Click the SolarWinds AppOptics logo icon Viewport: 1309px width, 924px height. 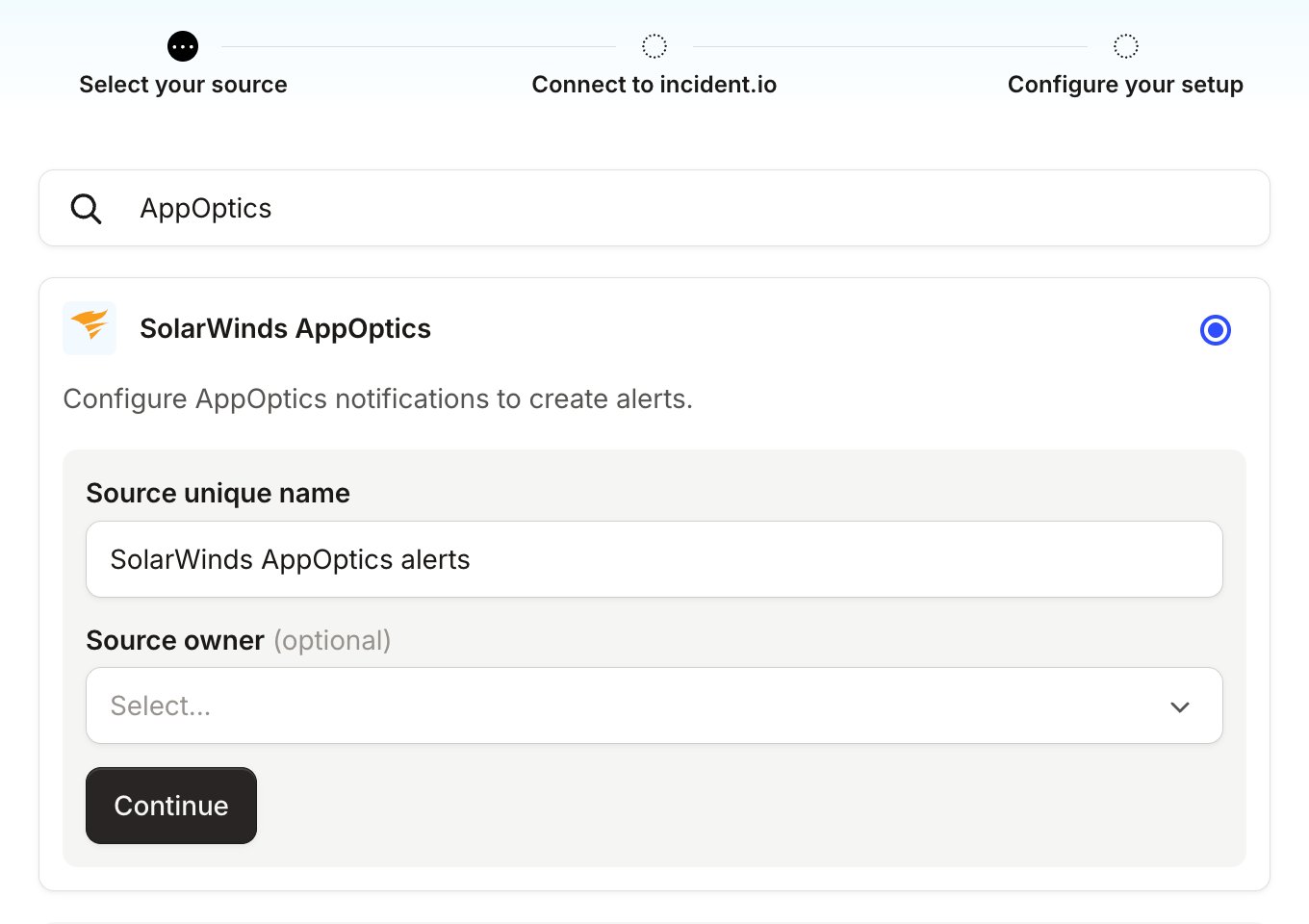click(90, 327)
